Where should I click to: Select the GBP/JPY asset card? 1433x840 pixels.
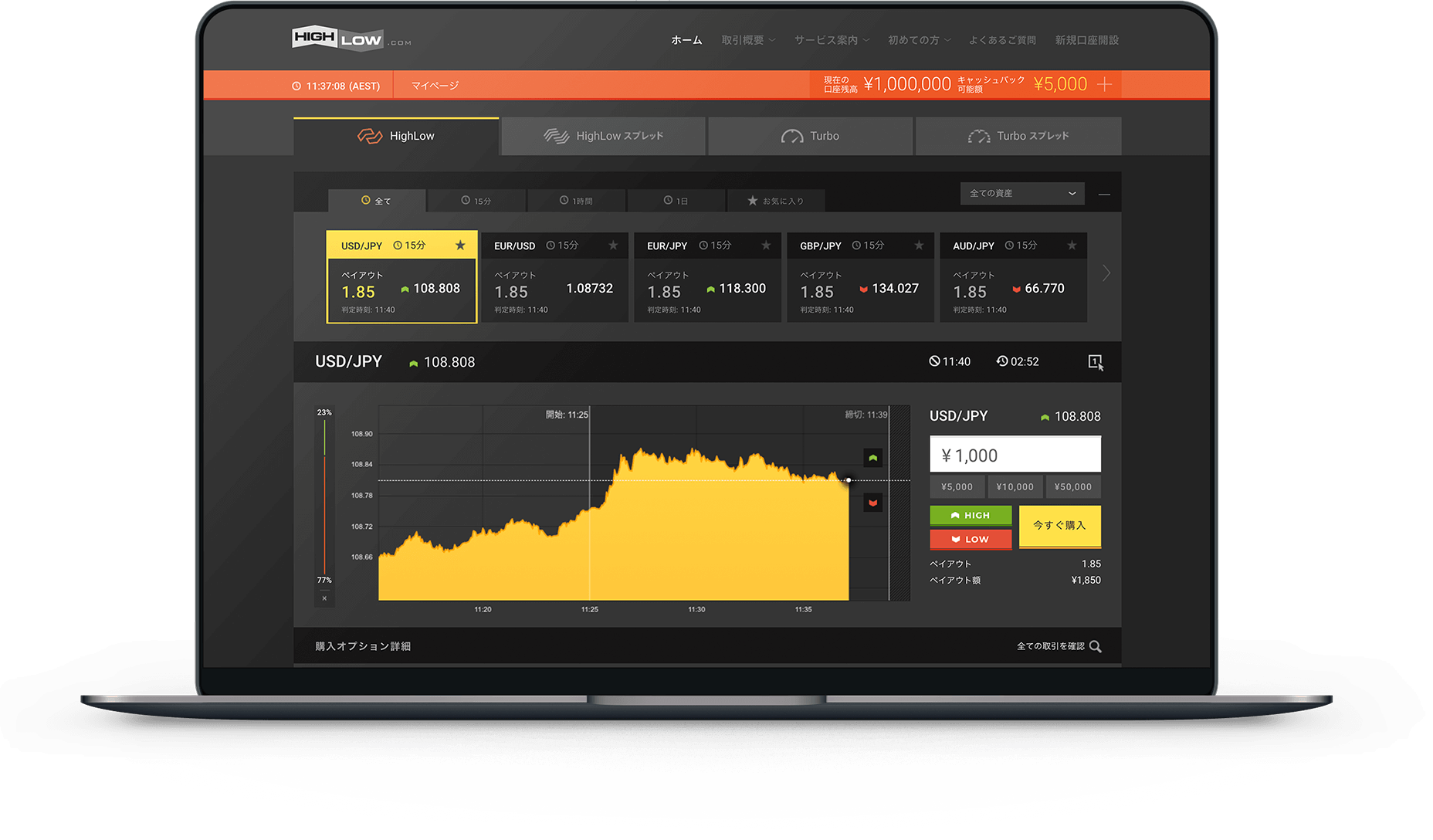coord(860,277)
